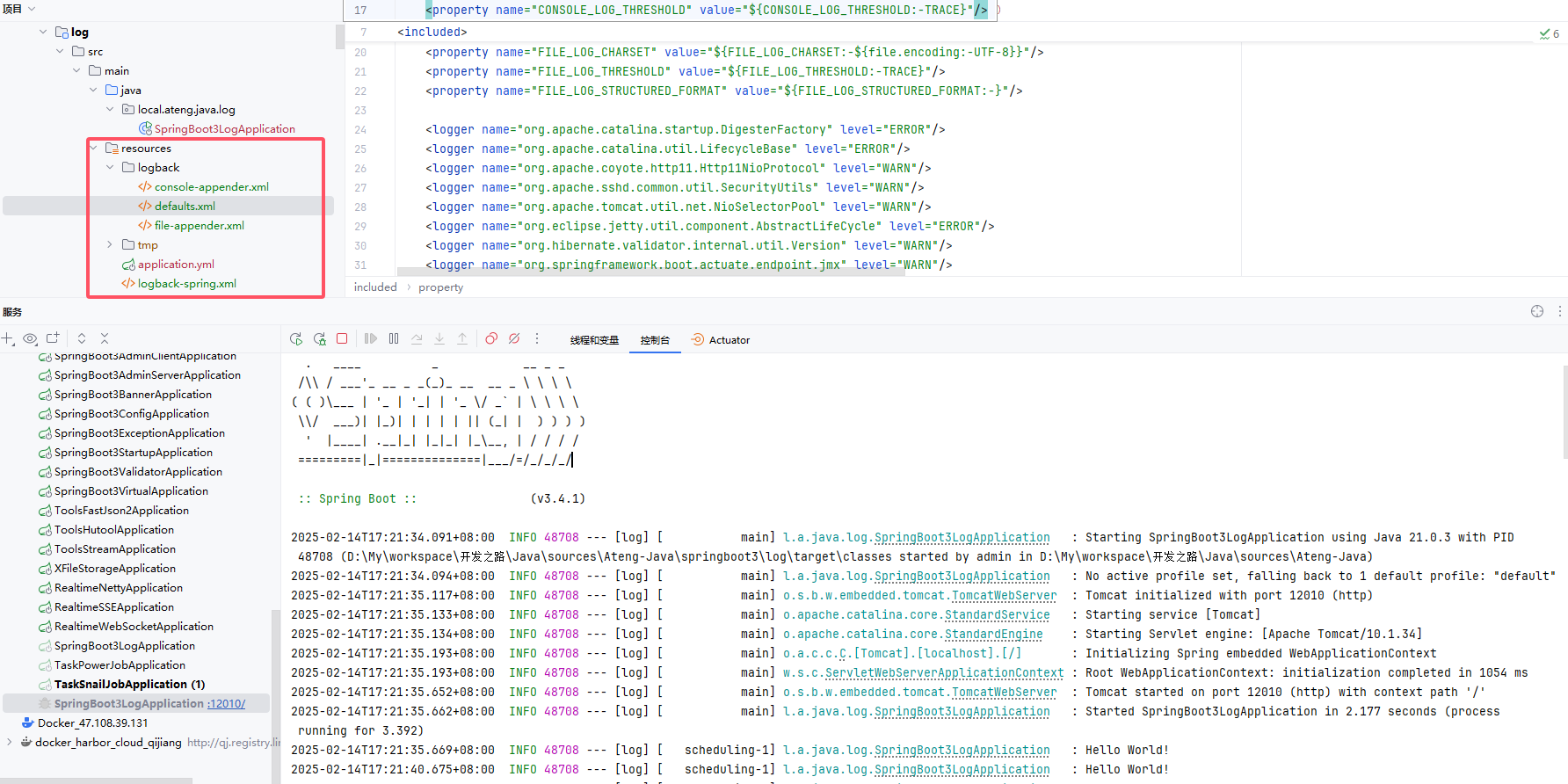Viewport: 1568px width, 784px height.
Task: Toggle the services view options eye icon
Action: [30, 338]
